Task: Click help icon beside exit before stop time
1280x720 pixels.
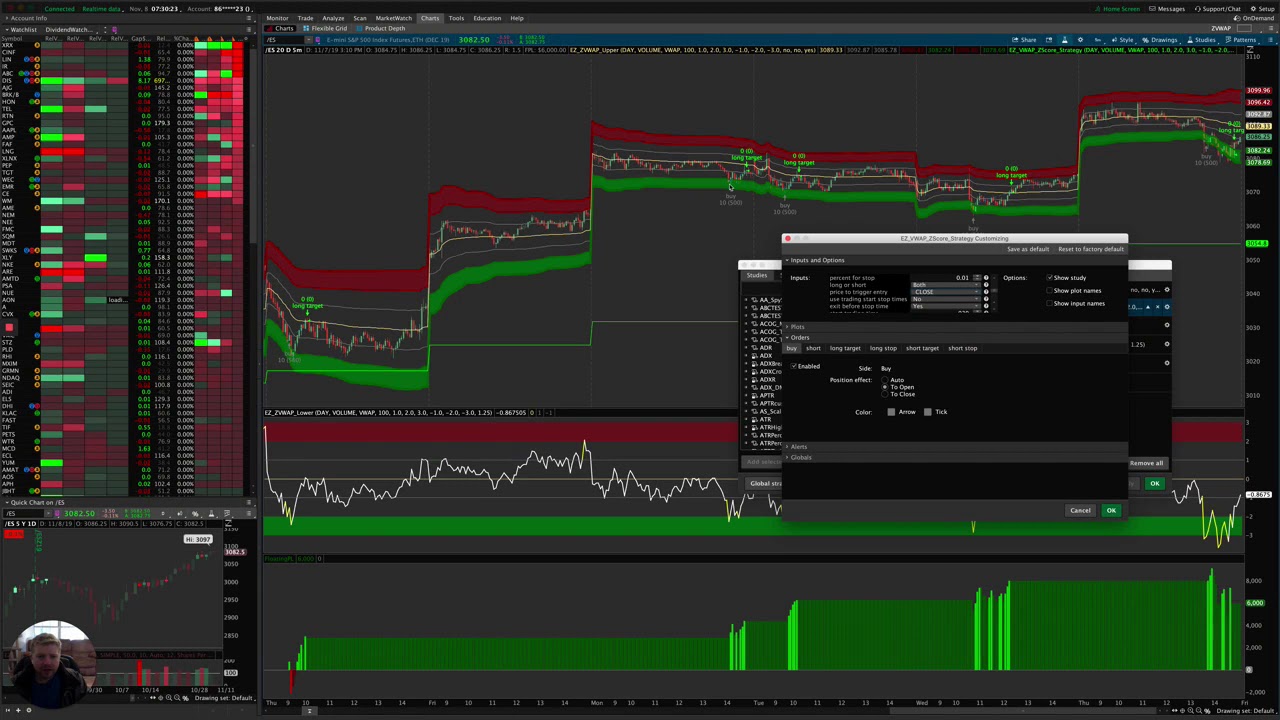Action: (986, 307)
